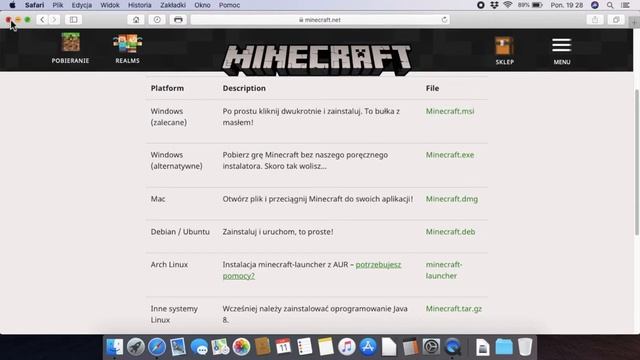Click the minecraft.net address bar
Viewport: 640px width, 360px height.
(320, 20)
